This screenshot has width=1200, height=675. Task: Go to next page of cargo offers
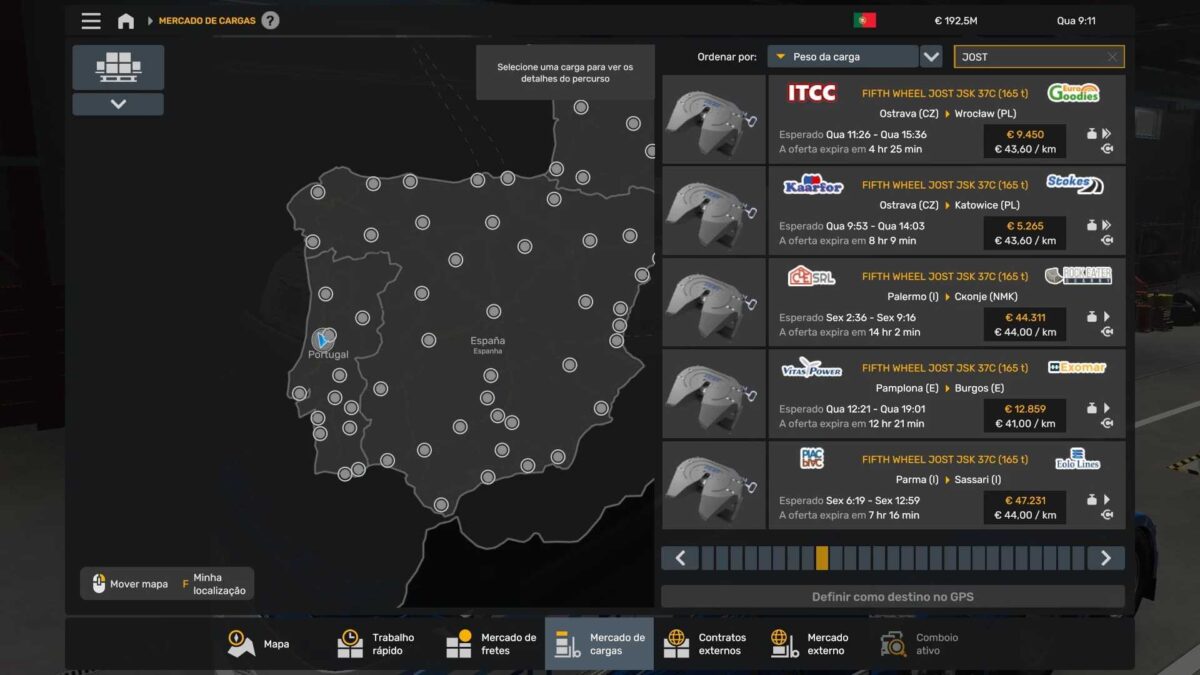click(1105, 558)
